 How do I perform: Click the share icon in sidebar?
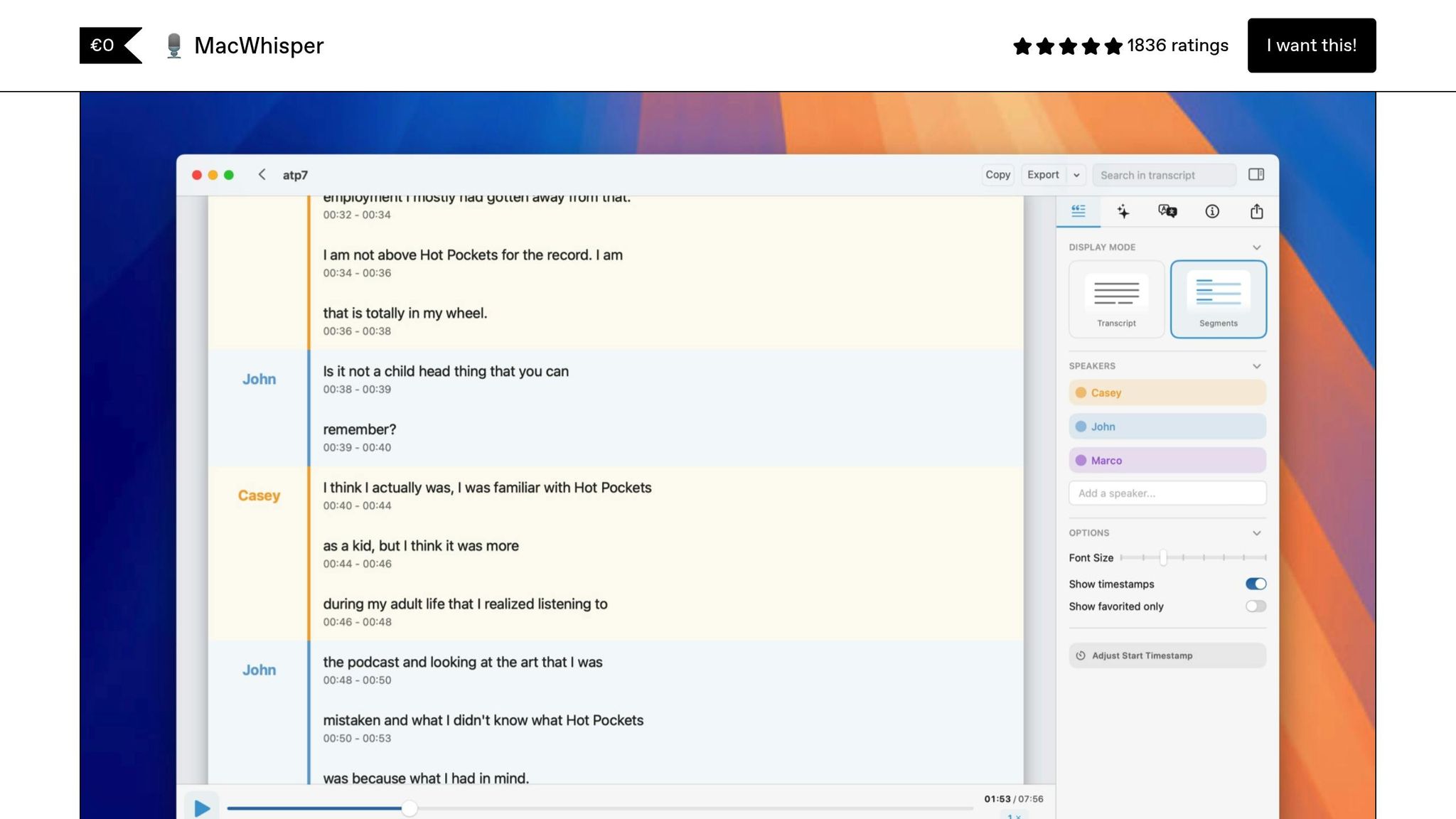tap(1256, 211)
